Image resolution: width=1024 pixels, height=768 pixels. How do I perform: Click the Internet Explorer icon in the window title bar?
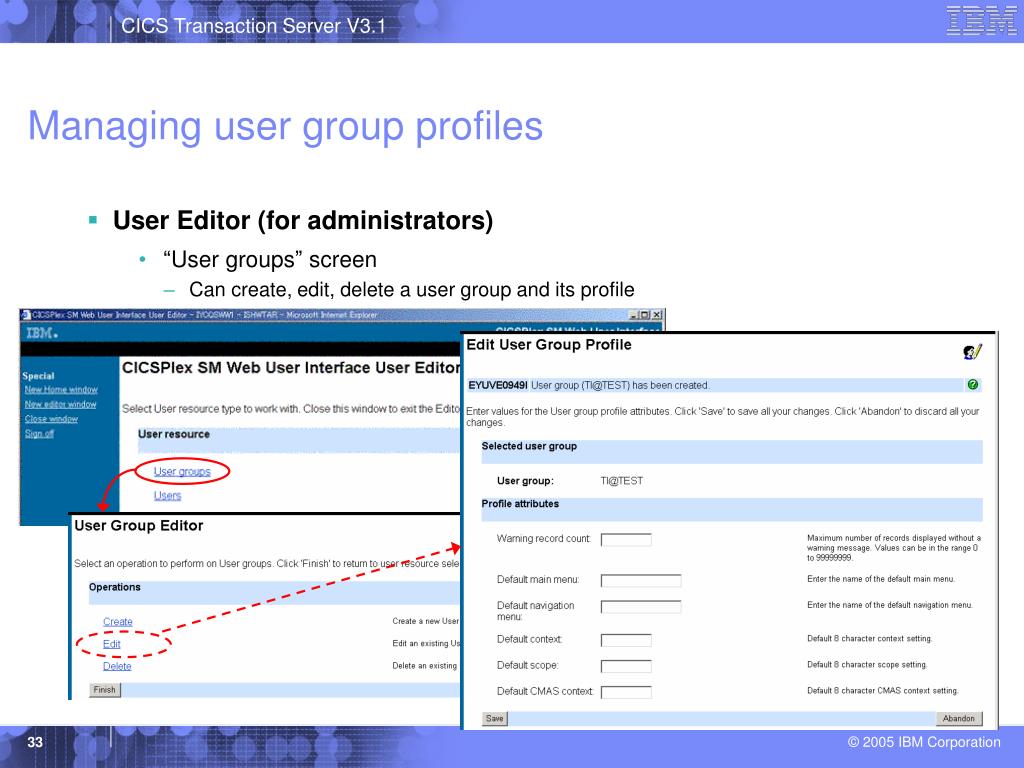point(26,315)
